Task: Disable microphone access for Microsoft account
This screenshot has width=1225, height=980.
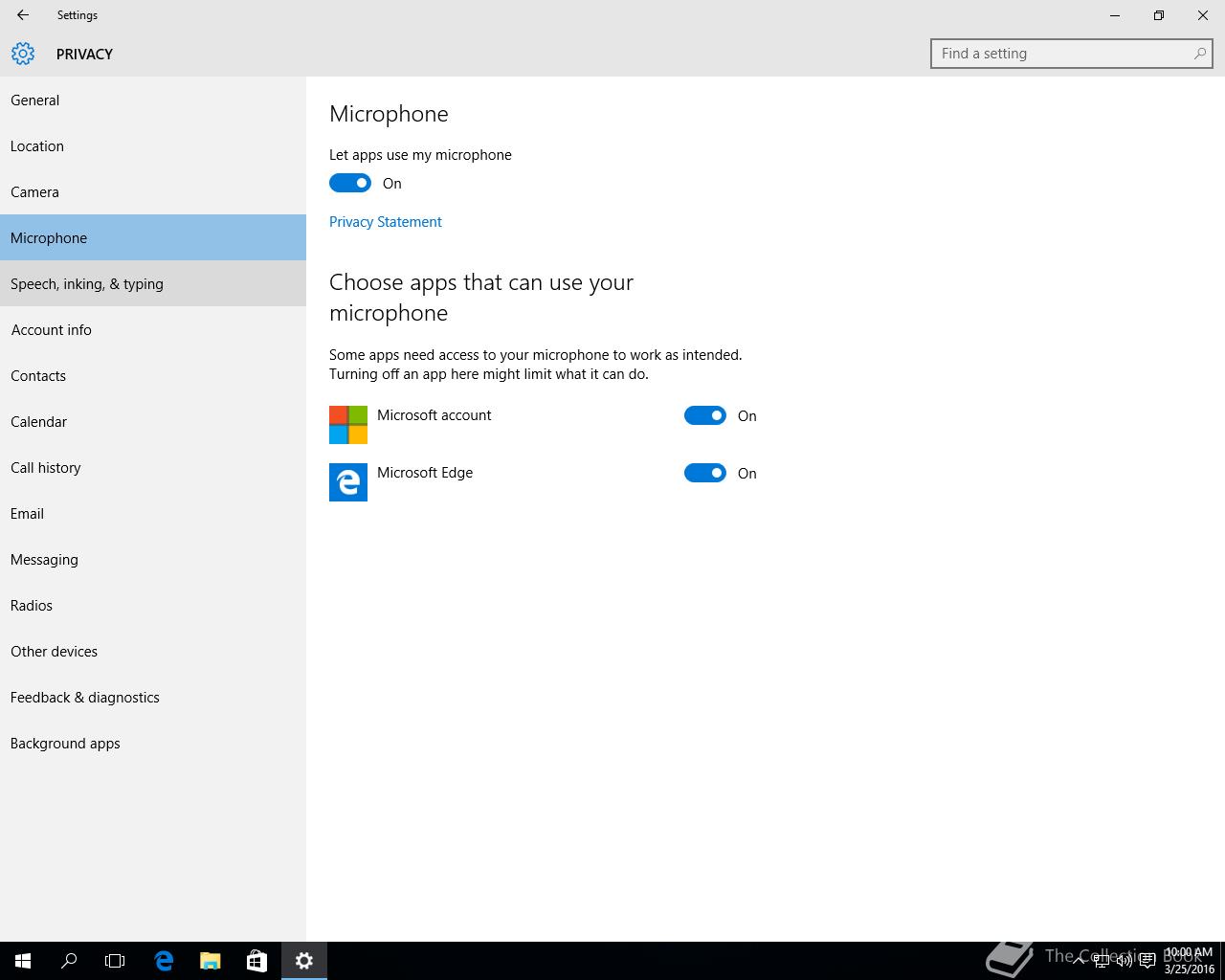Action: click(705, 415)
